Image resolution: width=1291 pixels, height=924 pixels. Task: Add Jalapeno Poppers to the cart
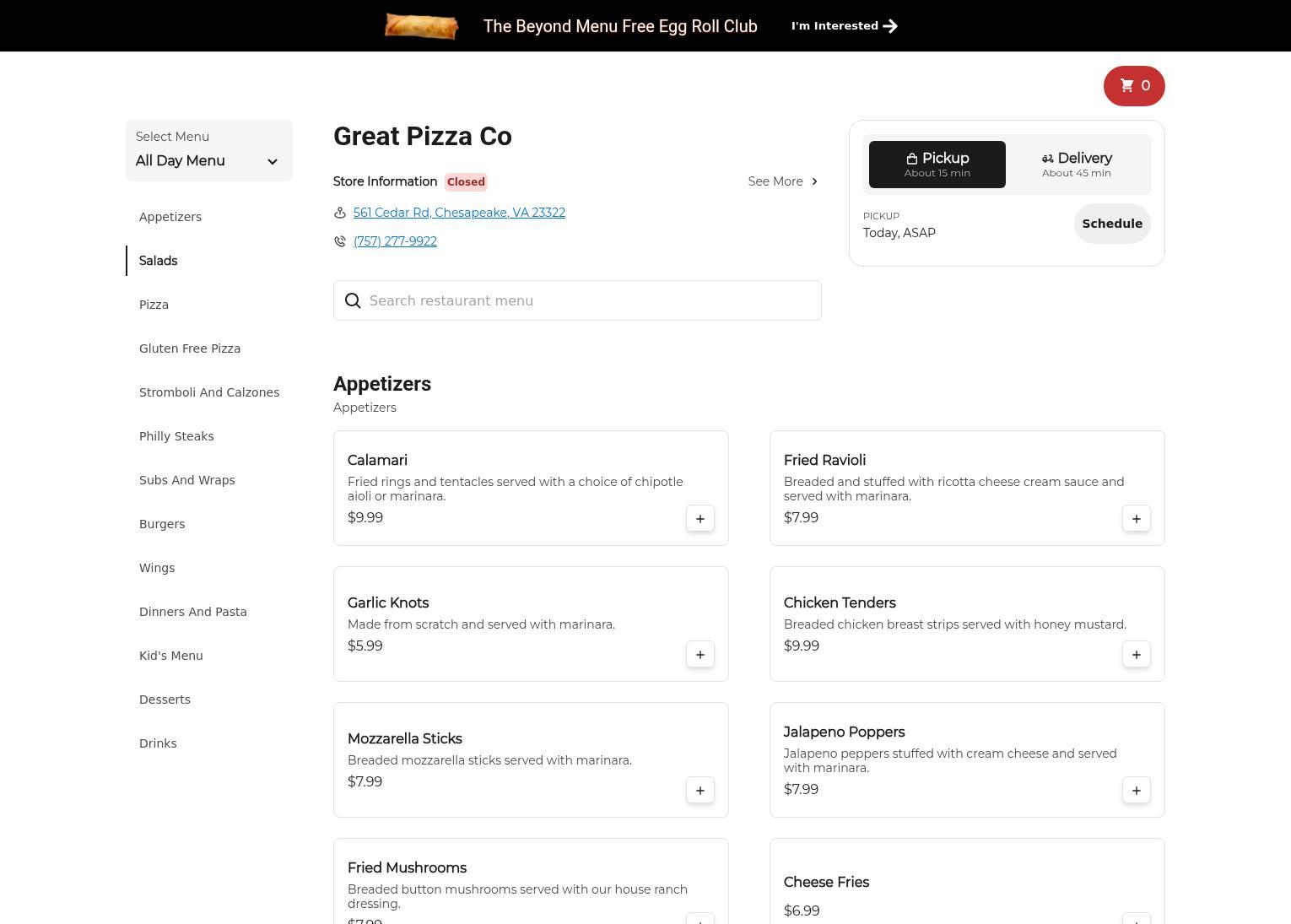1136,791
